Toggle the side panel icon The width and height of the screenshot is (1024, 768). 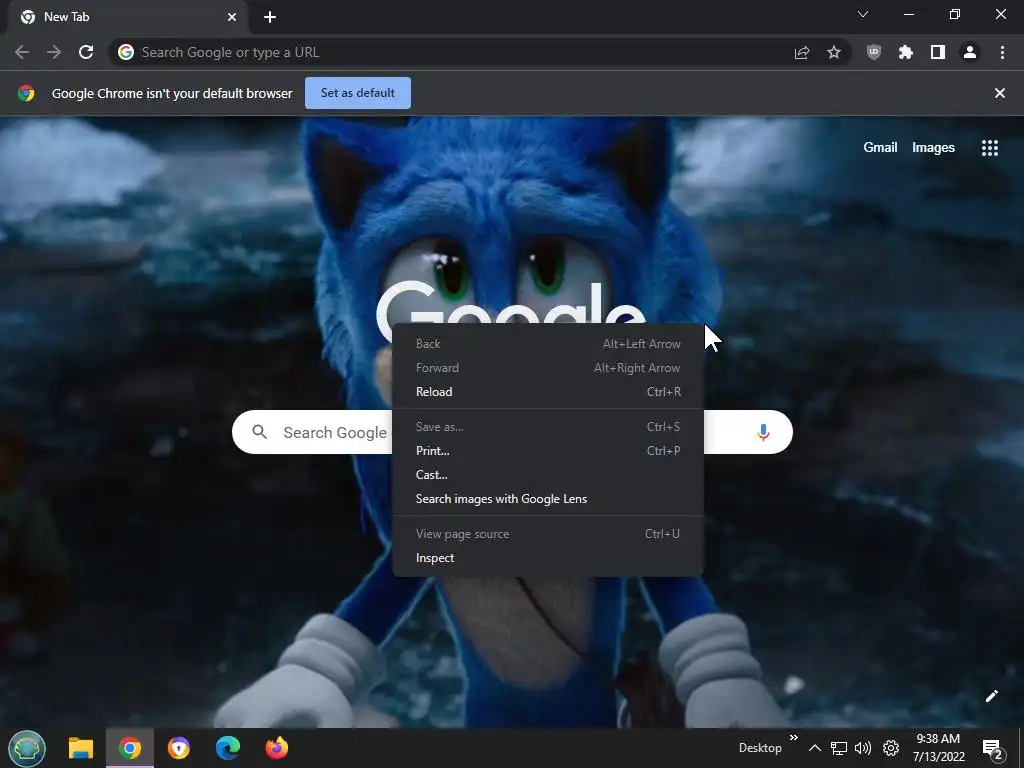tap(938, 52)
